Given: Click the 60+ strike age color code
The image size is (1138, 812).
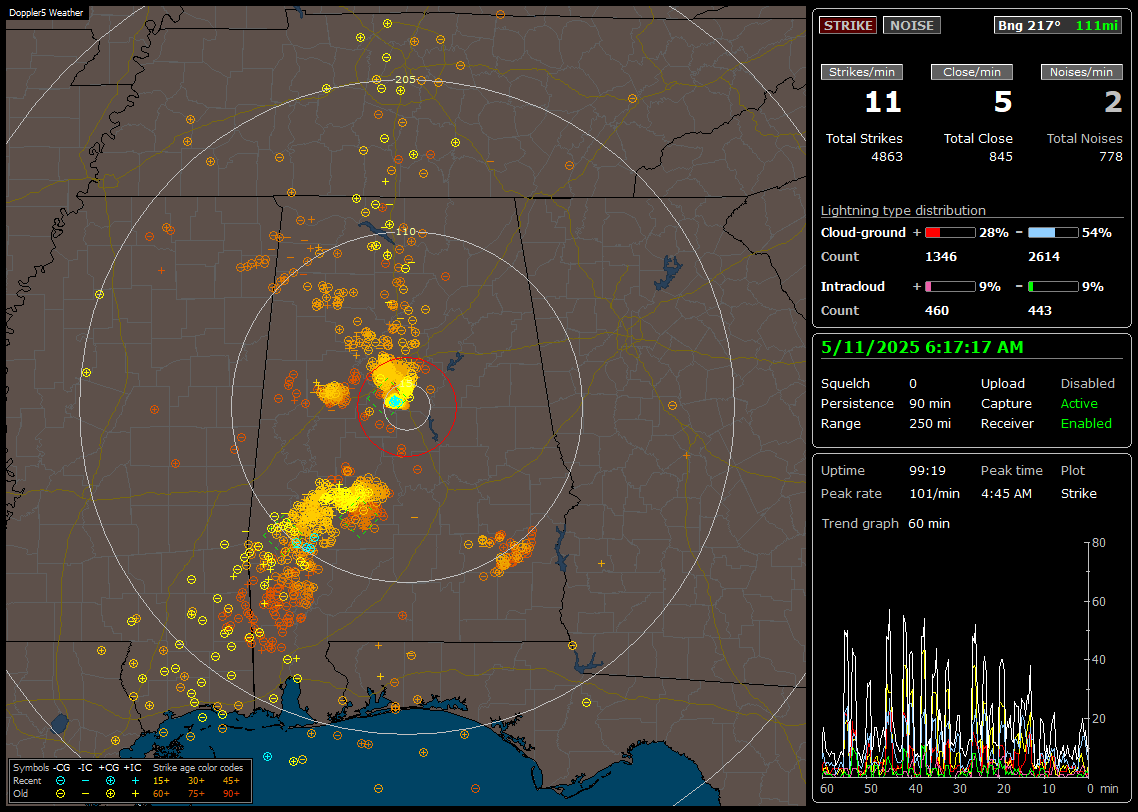Looking at the screenshot, I should point(161,794).
